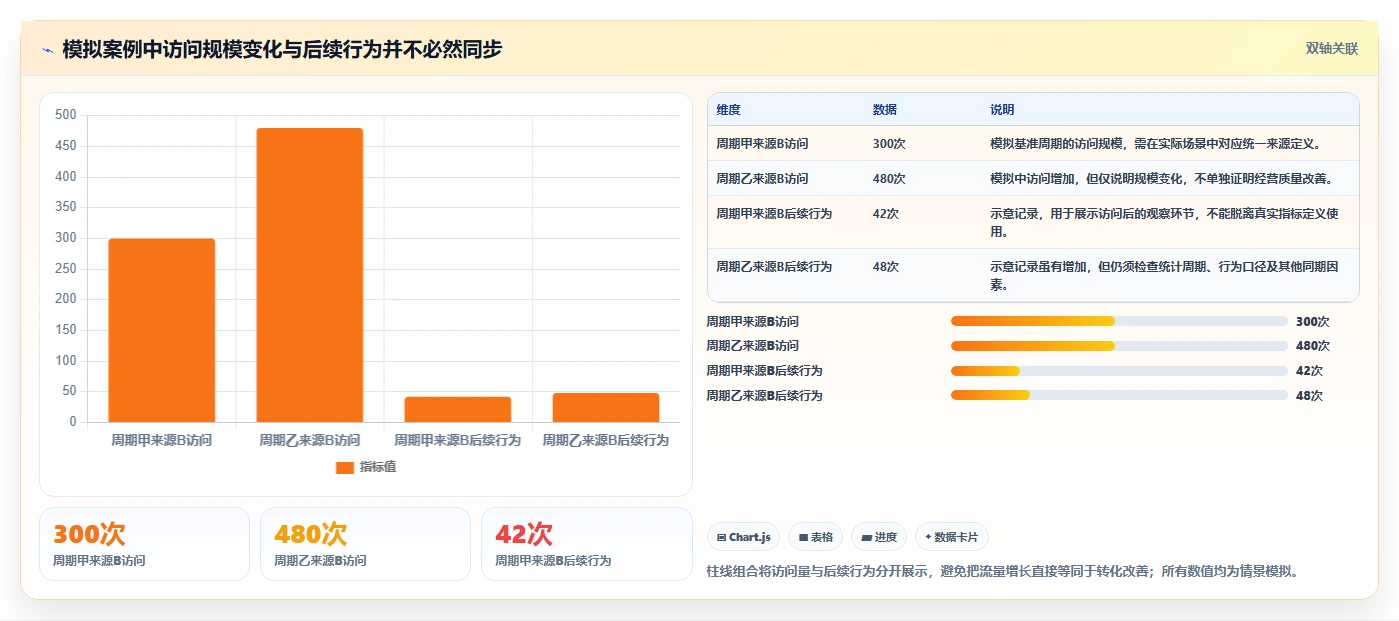Screen dimensions: 1399x621
Task: Click the 说明 column header
Action: pyautogui.click(x=1002, y=110)
